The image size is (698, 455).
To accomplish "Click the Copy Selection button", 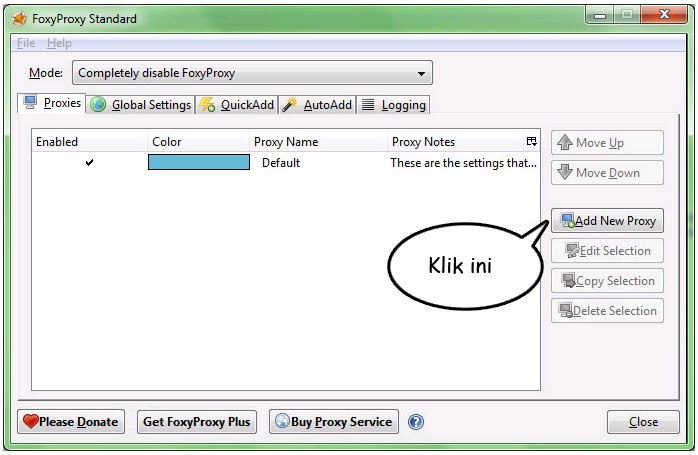I will point(607,280).
